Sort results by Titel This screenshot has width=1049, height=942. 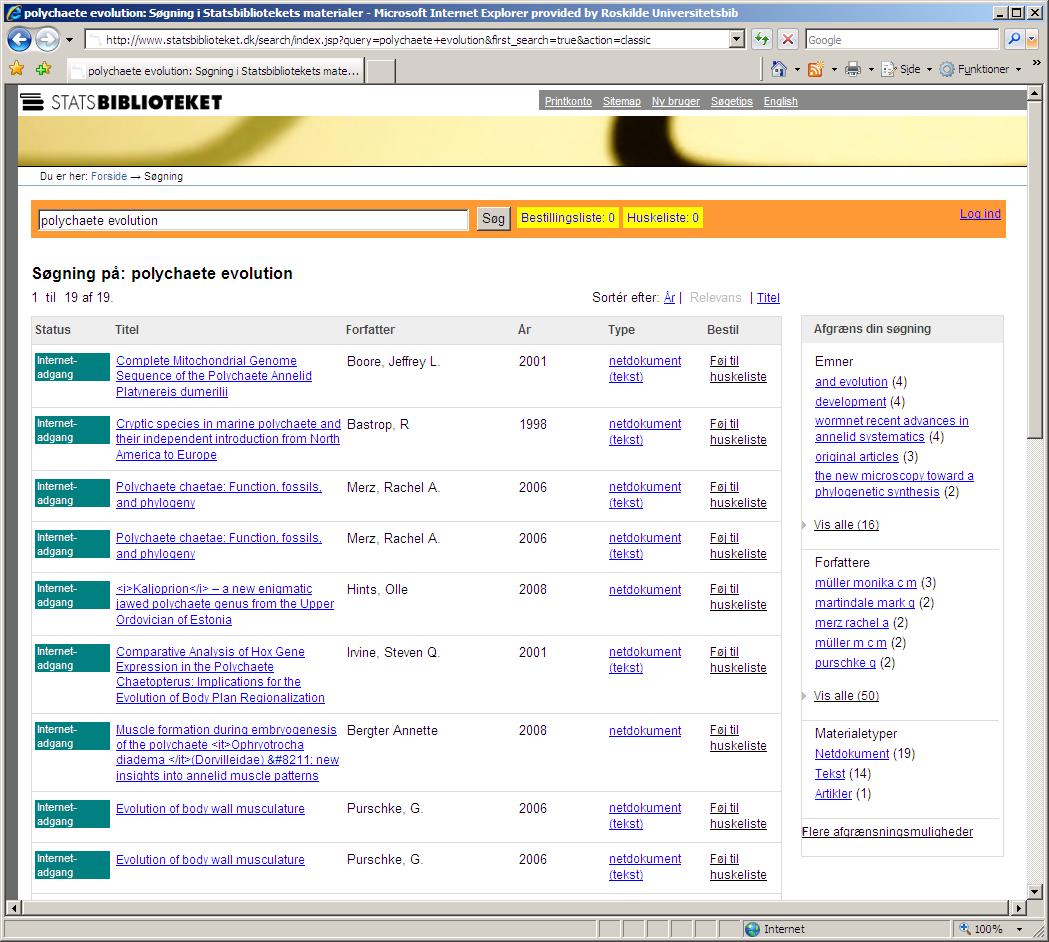tap(768, 298)
